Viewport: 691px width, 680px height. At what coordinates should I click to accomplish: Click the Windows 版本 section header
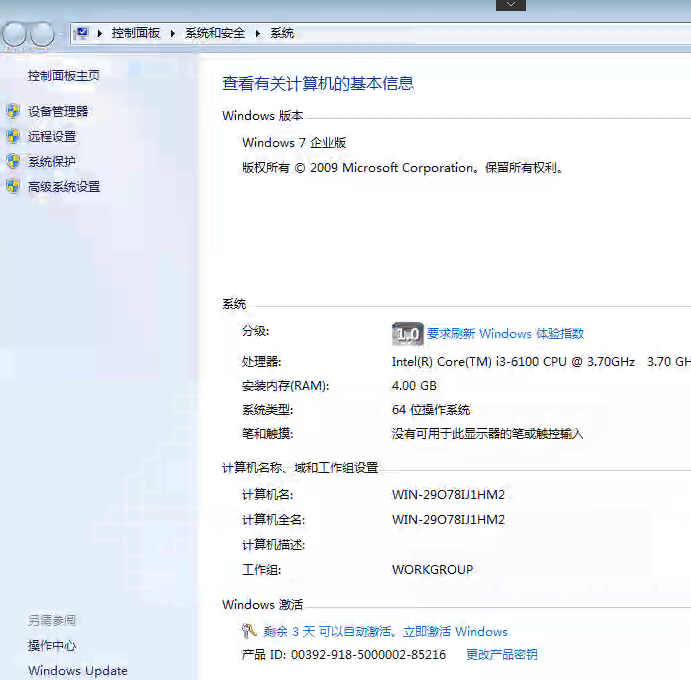[263, 115]
